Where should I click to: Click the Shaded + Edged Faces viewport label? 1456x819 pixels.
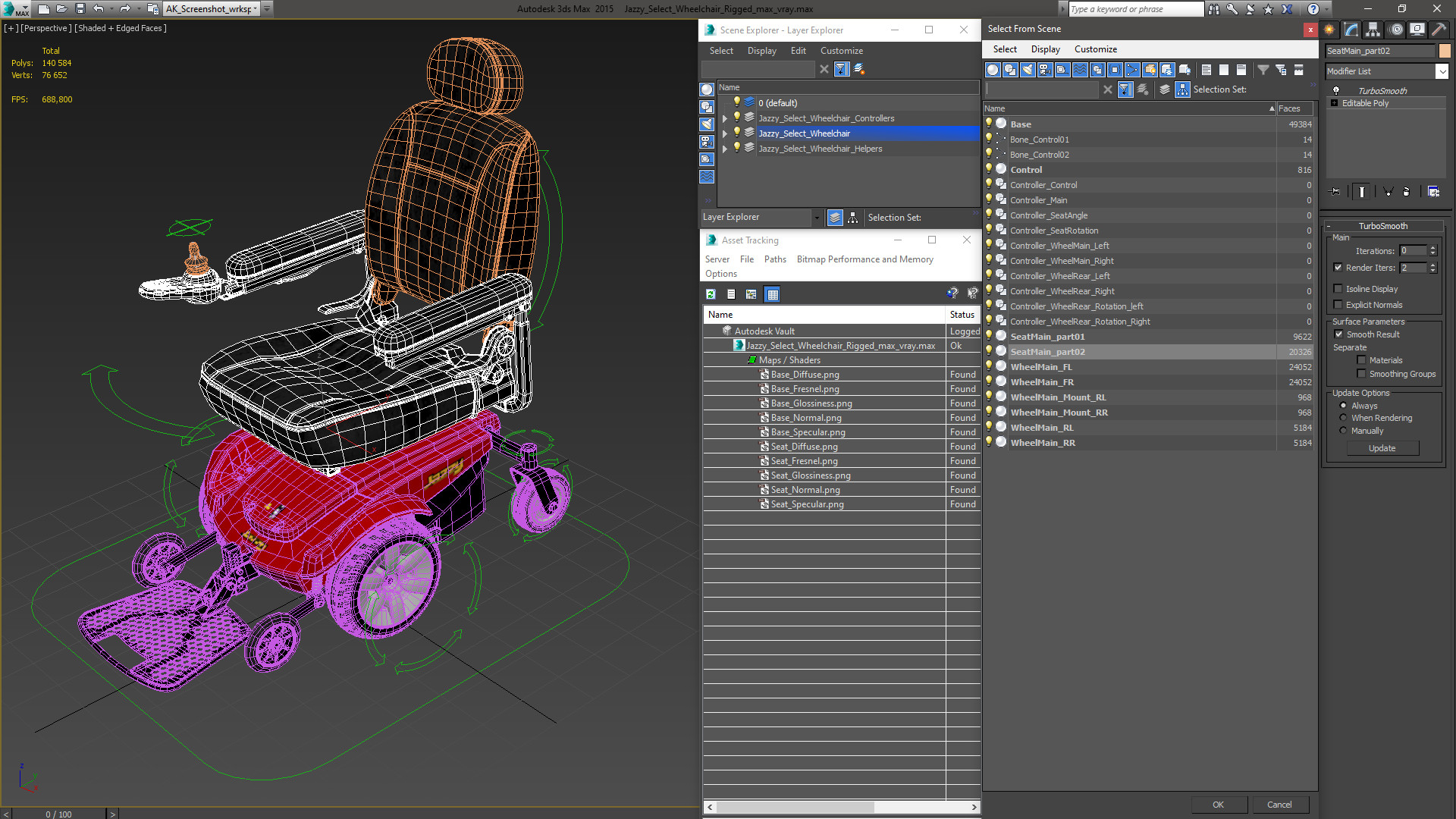(121, 28)
